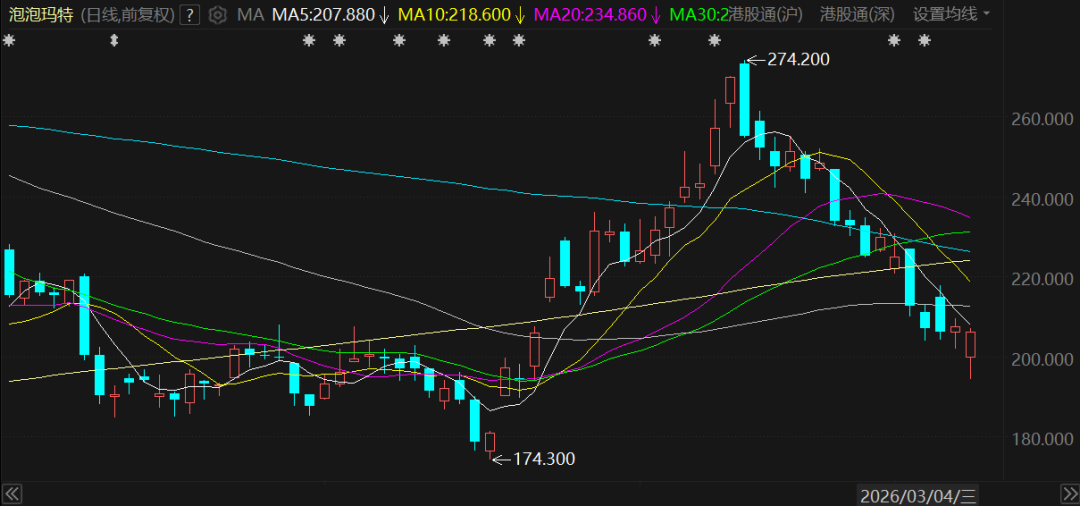This screenshot has width=1080, height=506.
Task: Click the first star event marker at far left
Action: click(9, 41)
